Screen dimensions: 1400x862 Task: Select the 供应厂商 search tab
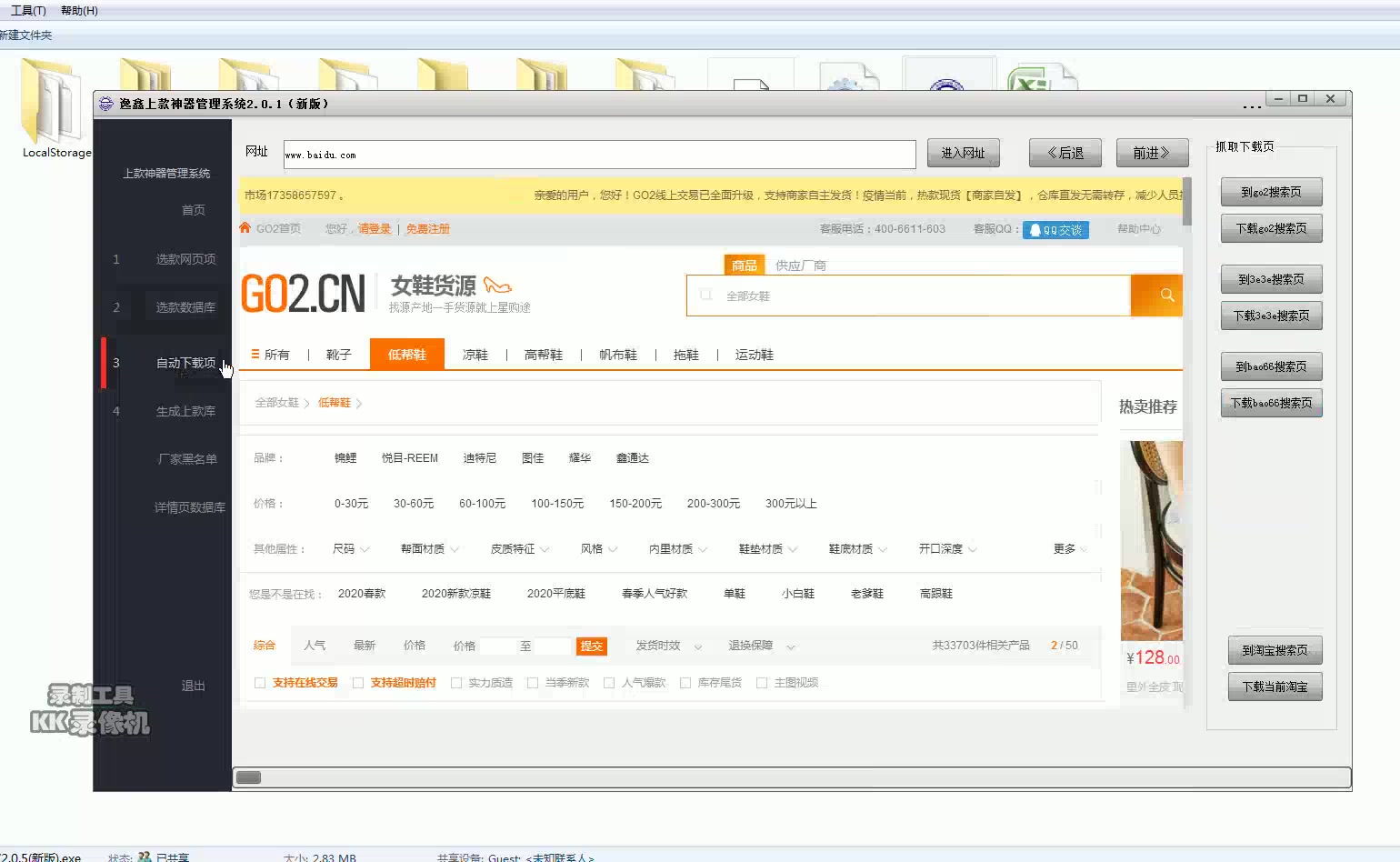click(x=801, y=266)
